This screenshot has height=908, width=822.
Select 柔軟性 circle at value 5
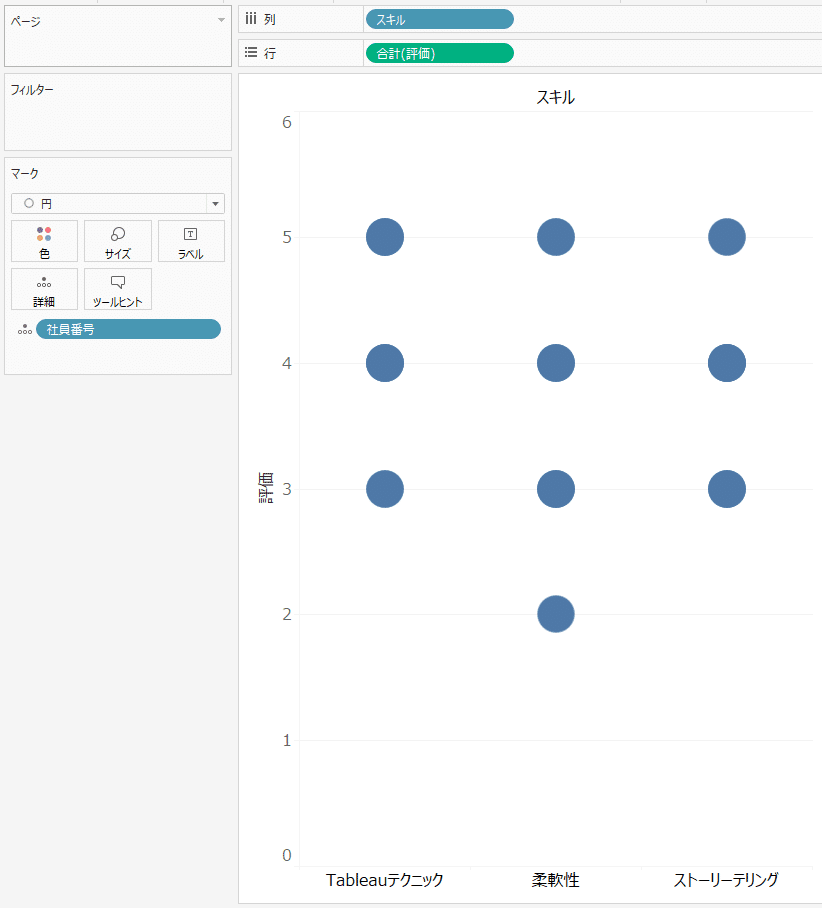[556, 237]
